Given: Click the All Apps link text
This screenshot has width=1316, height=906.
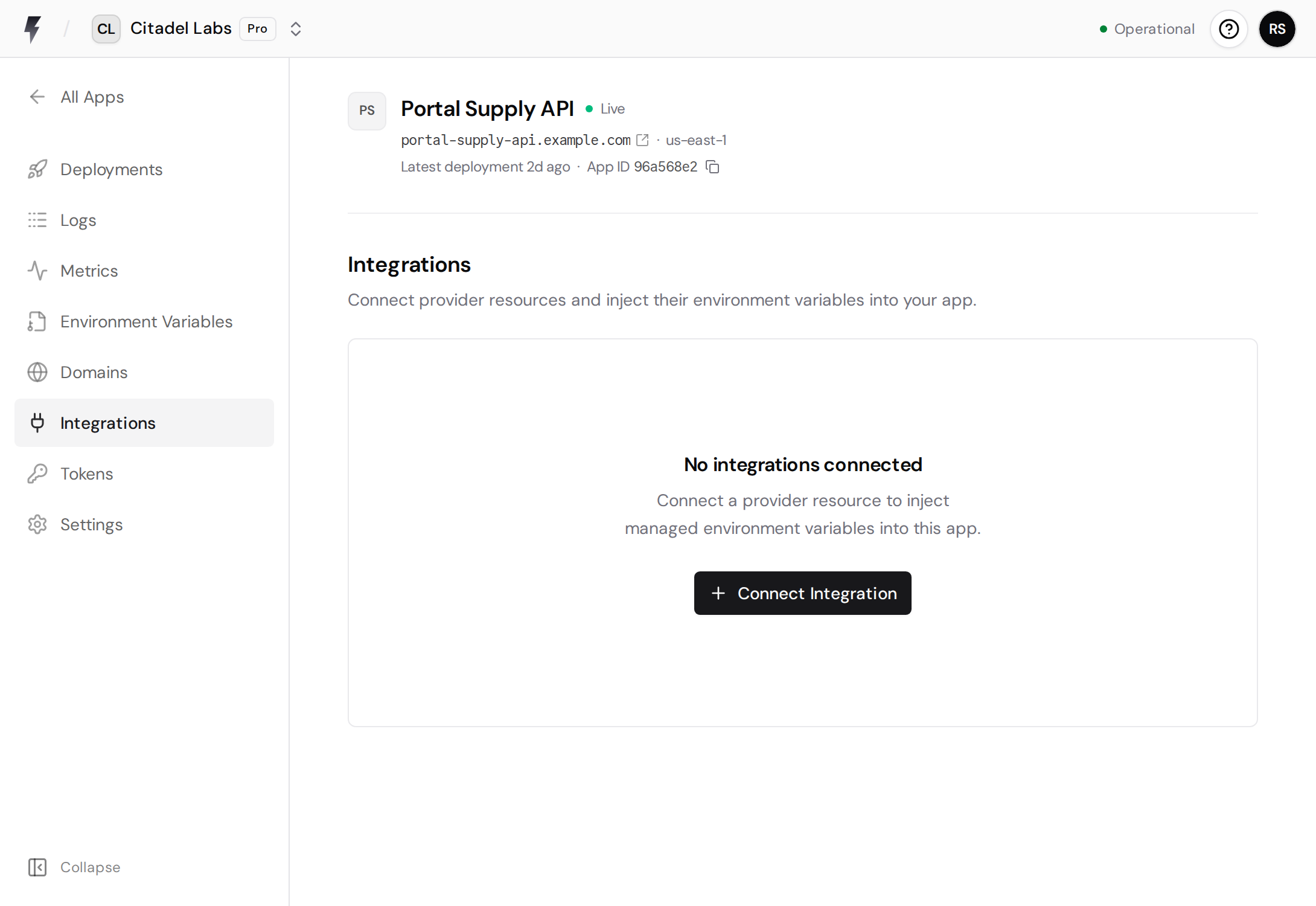Looking at the screenshot, I should coord(92,97).
